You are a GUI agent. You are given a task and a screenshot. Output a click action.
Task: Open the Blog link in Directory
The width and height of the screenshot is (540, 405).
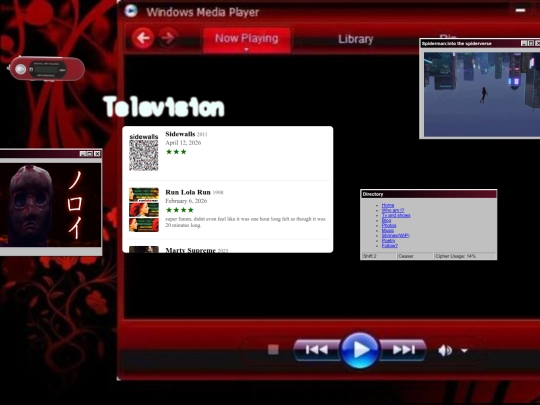[x=386, y=220]
